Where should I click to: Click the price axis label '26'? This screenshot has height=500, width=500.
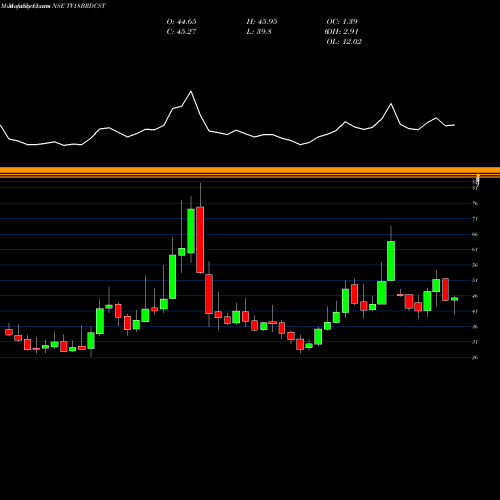tap(475, 357)
